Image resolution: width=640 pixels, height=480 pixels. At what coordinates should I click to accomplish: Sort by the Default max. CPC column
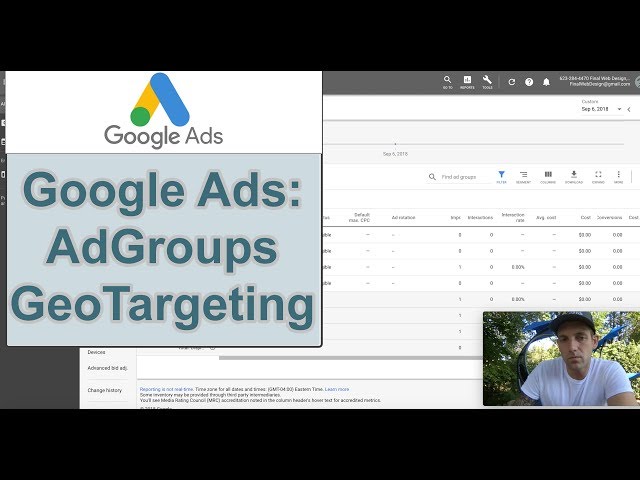[359, 218]
